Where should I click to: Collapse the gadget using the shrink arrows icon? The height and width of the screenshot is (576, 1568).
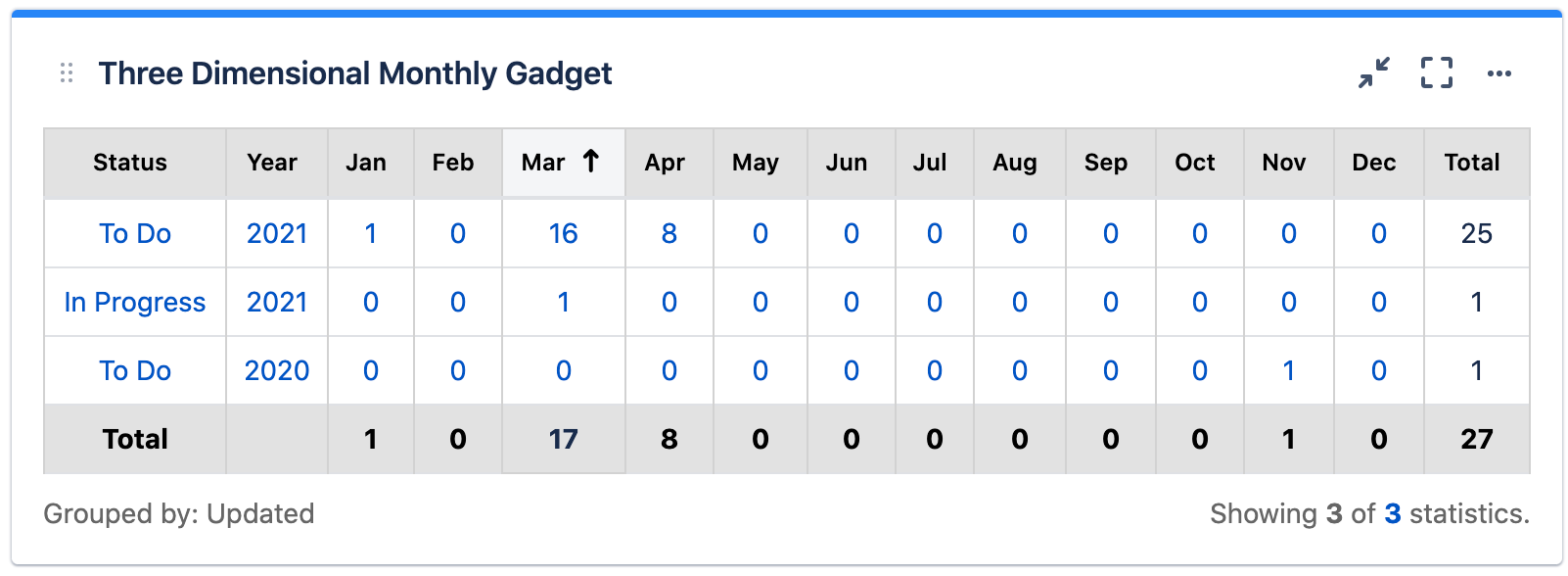pos(1374,72)
